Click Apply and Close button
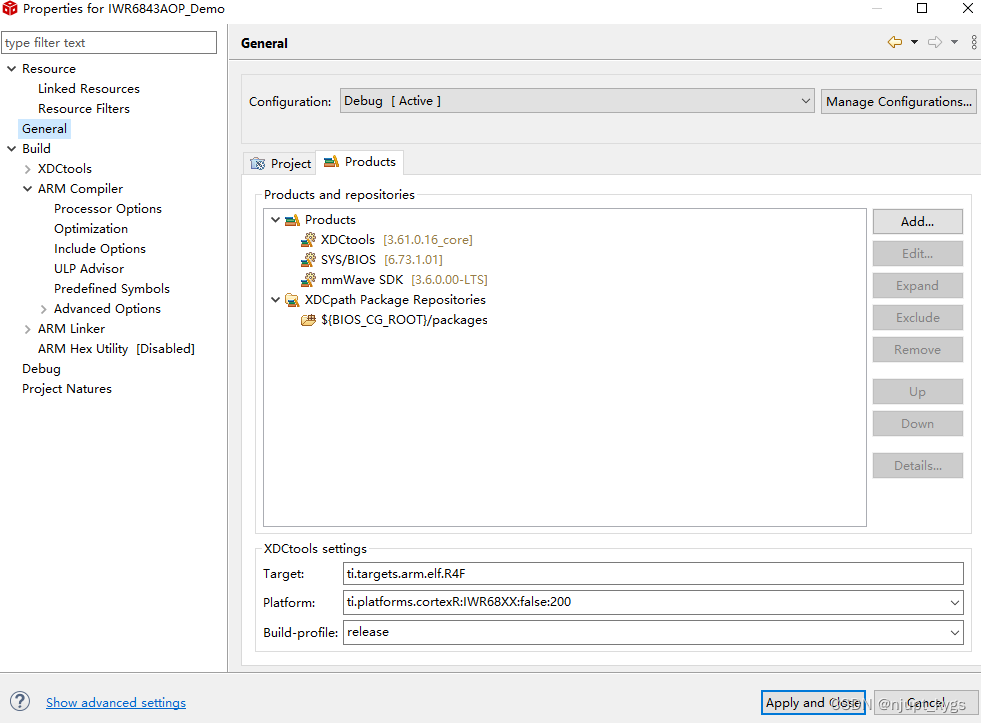981x723 pixels. click(x=813, y=702)
